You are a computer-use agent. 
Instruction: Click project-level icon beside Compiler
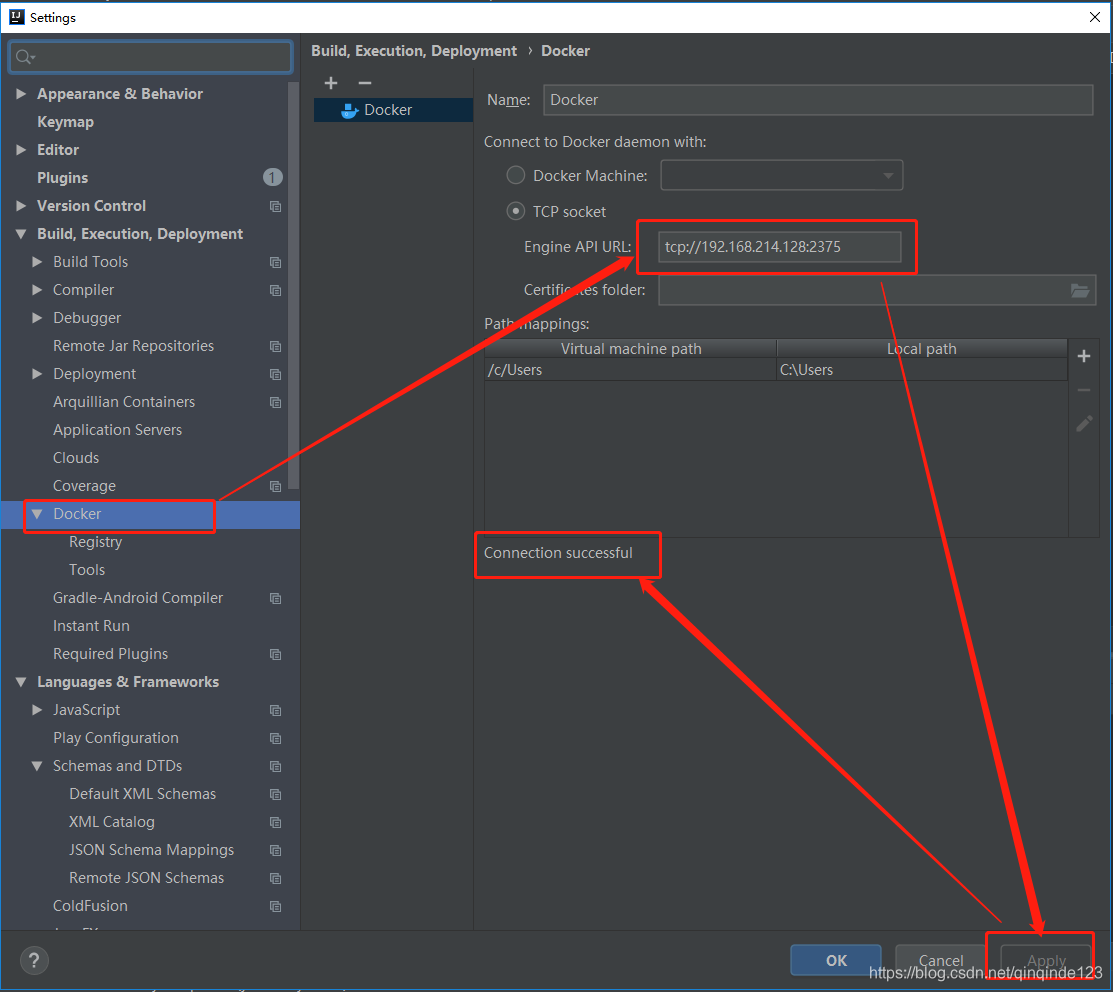click(x=275, y=290)
